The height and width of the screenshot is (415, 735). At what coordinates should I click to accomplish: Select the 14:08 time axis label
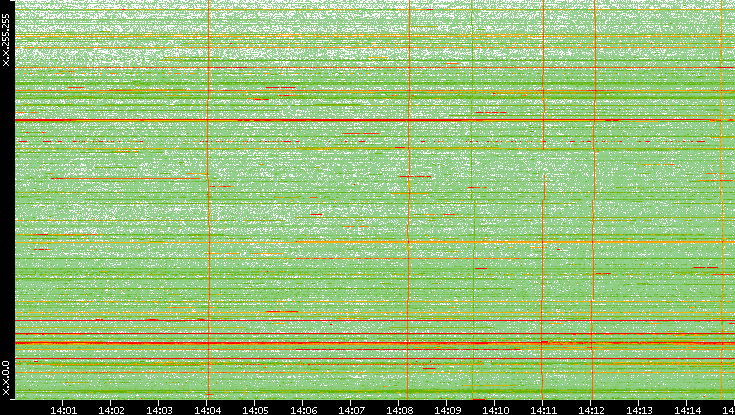(399, 410)
